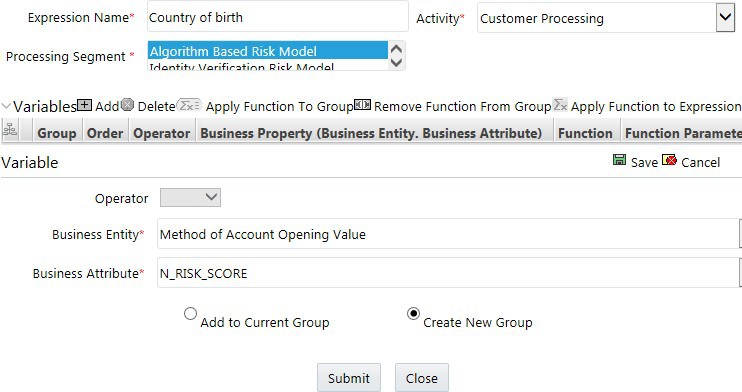Click the hierarchy icon in grid header
The width and height of the screenshot is (742, 392).
point(10,130)
